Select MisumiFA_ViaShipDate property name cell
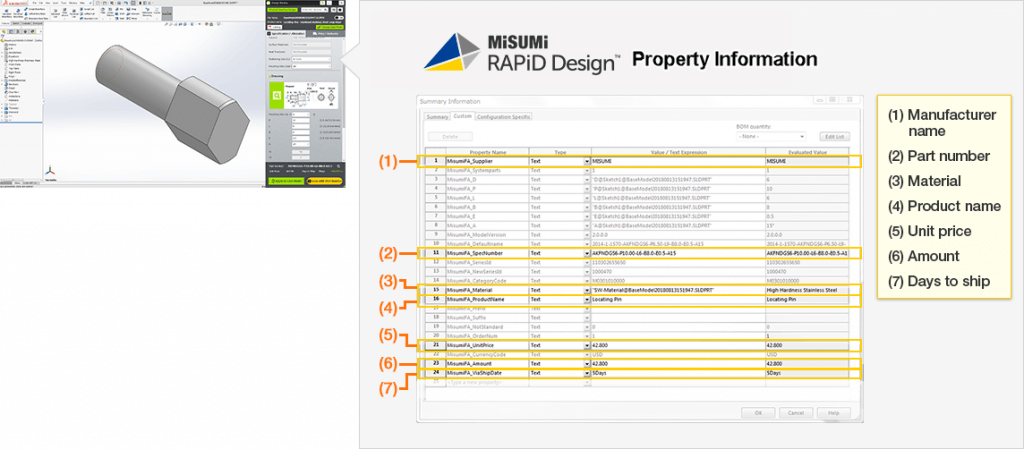 tap(487, 373)
